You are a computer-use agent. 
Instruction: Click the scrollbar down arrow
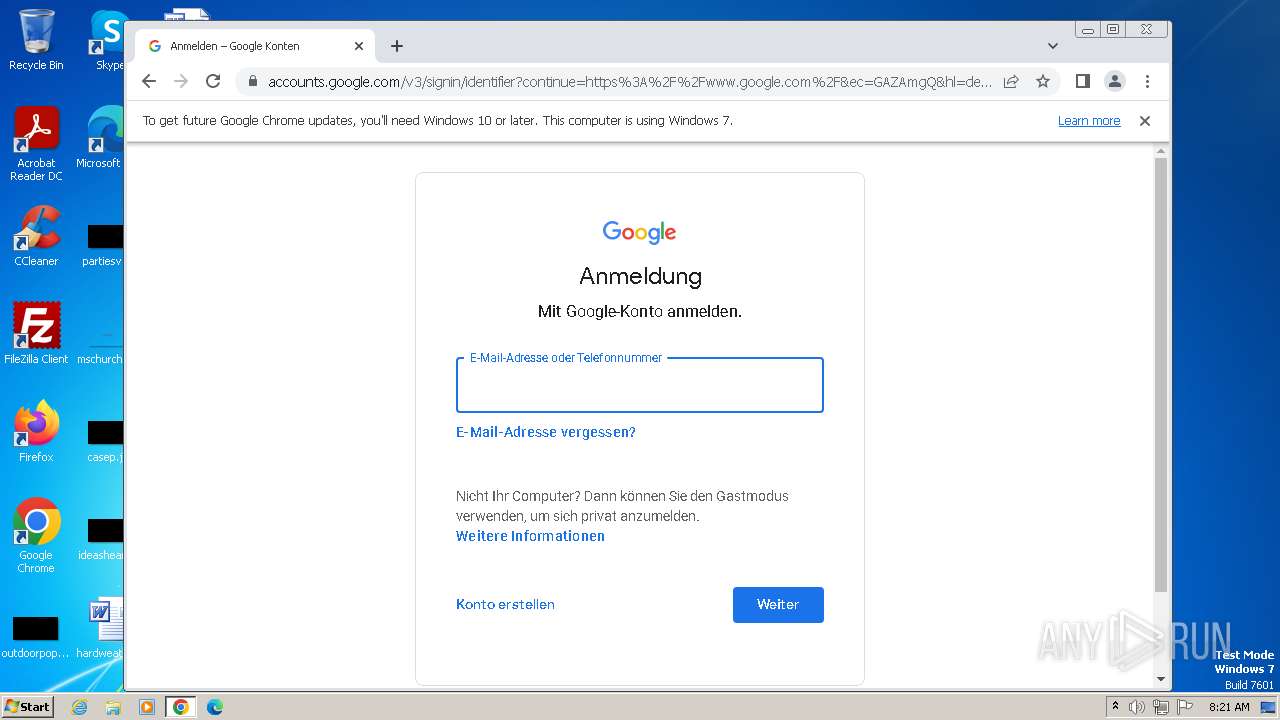point(1161,679)
